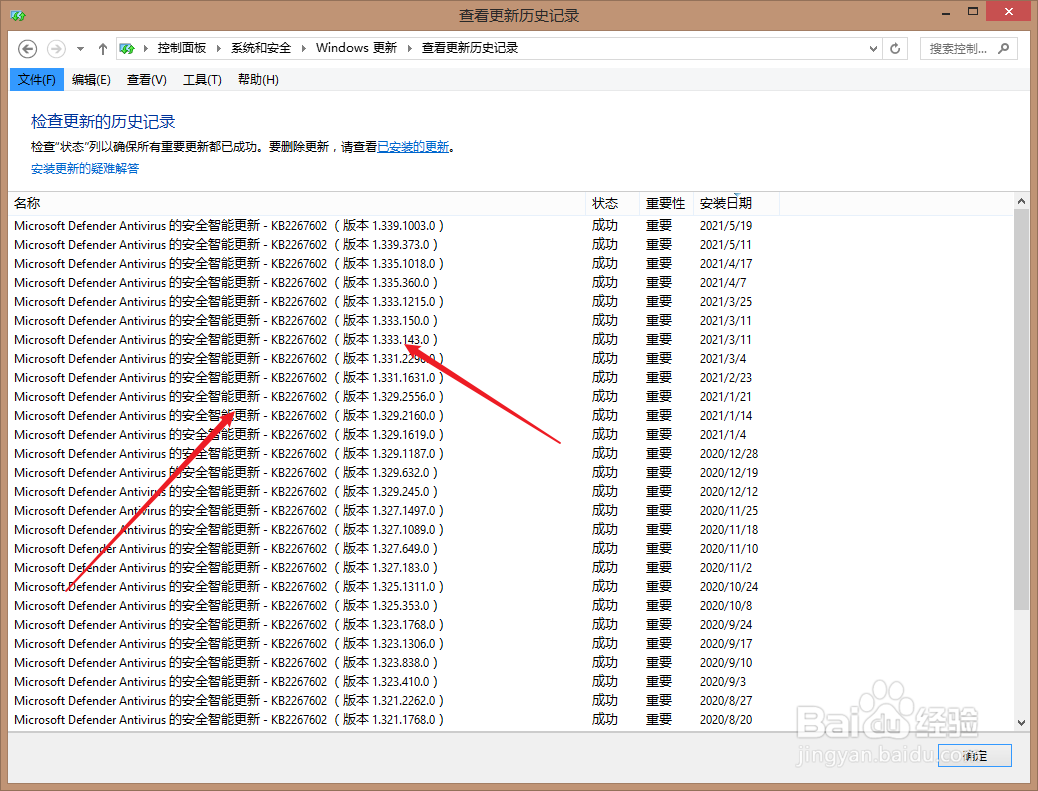
Task: Click the search magnifier icon
Action: pos(1004,48)
